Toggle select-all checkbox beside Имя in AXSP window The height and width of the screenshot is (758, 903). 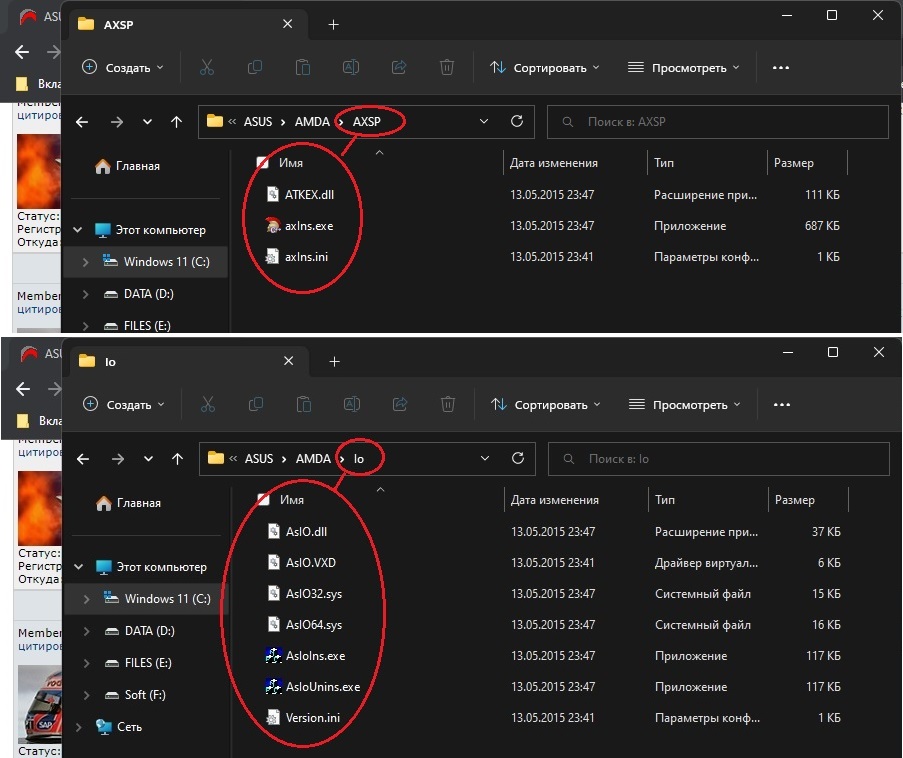[x=262, y=162]
